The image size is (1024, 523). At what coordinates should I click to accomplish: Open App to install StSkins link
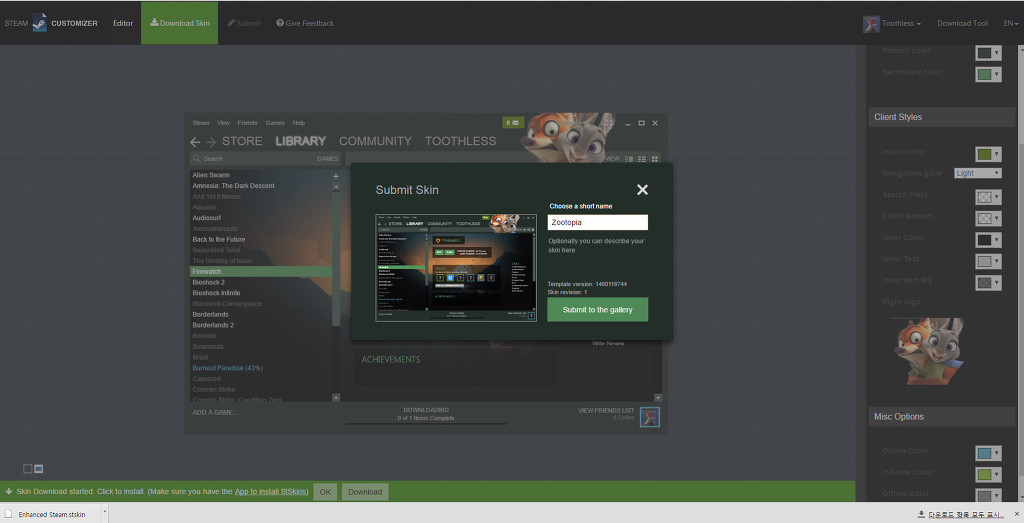271,492
